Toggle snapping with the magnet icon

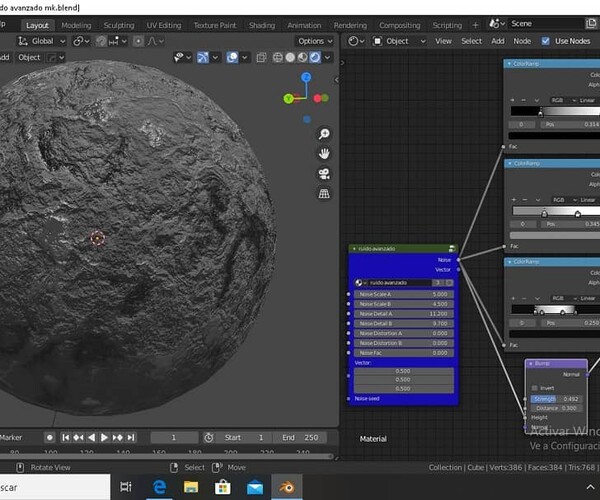[x=101, y=41]
